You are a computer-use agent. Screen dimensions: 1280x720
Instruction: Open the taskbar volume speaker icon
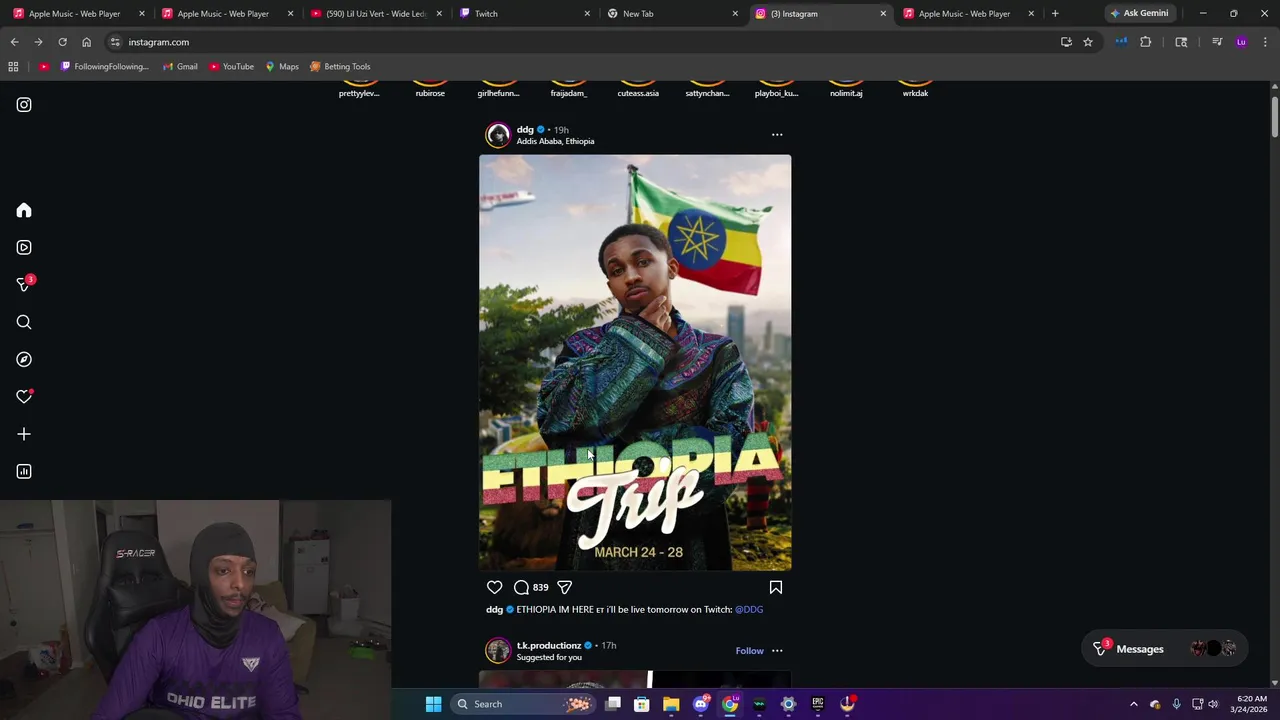[x=1213, y=704]
